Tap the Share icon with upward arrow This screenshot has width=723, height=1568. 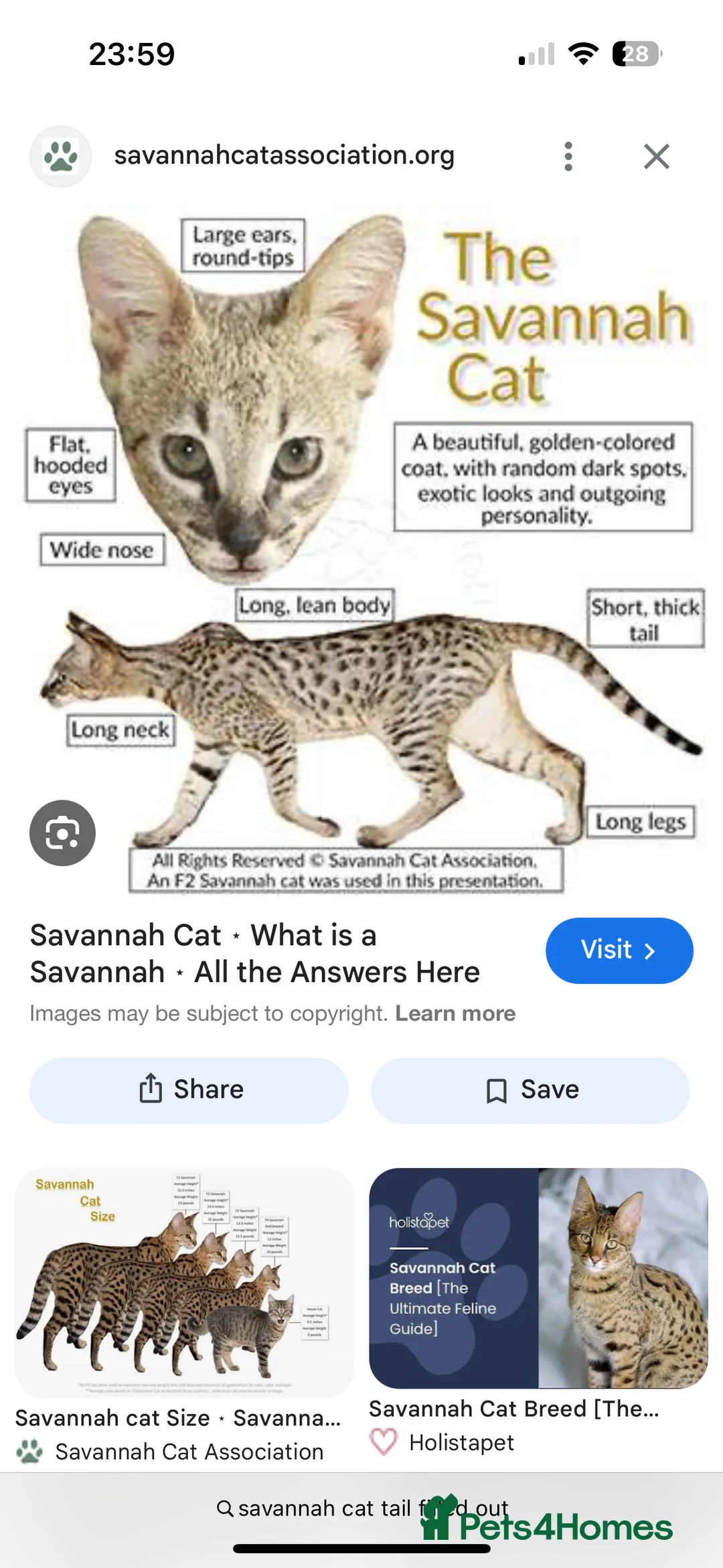[x=153, y=1089]
